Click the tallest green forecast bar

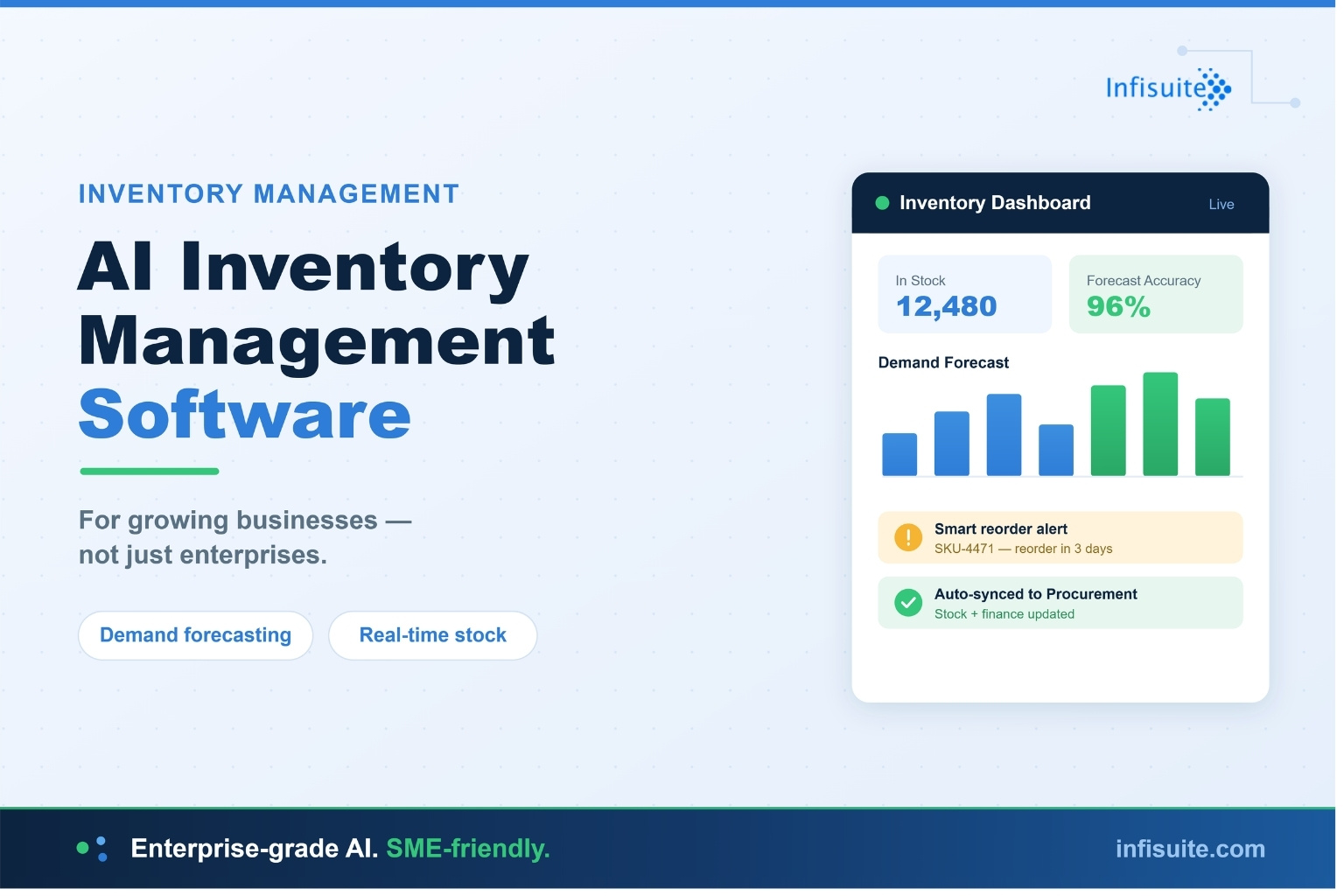(1160, 424)
